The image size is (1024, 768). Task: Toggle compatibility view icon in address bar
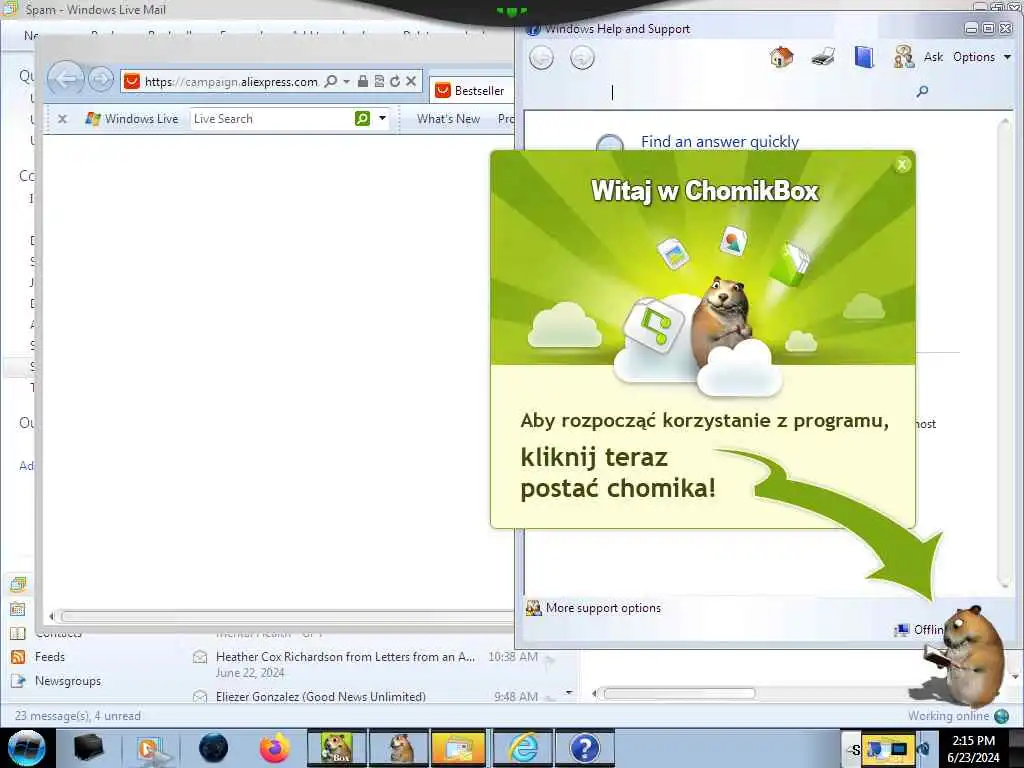point(379,81)
